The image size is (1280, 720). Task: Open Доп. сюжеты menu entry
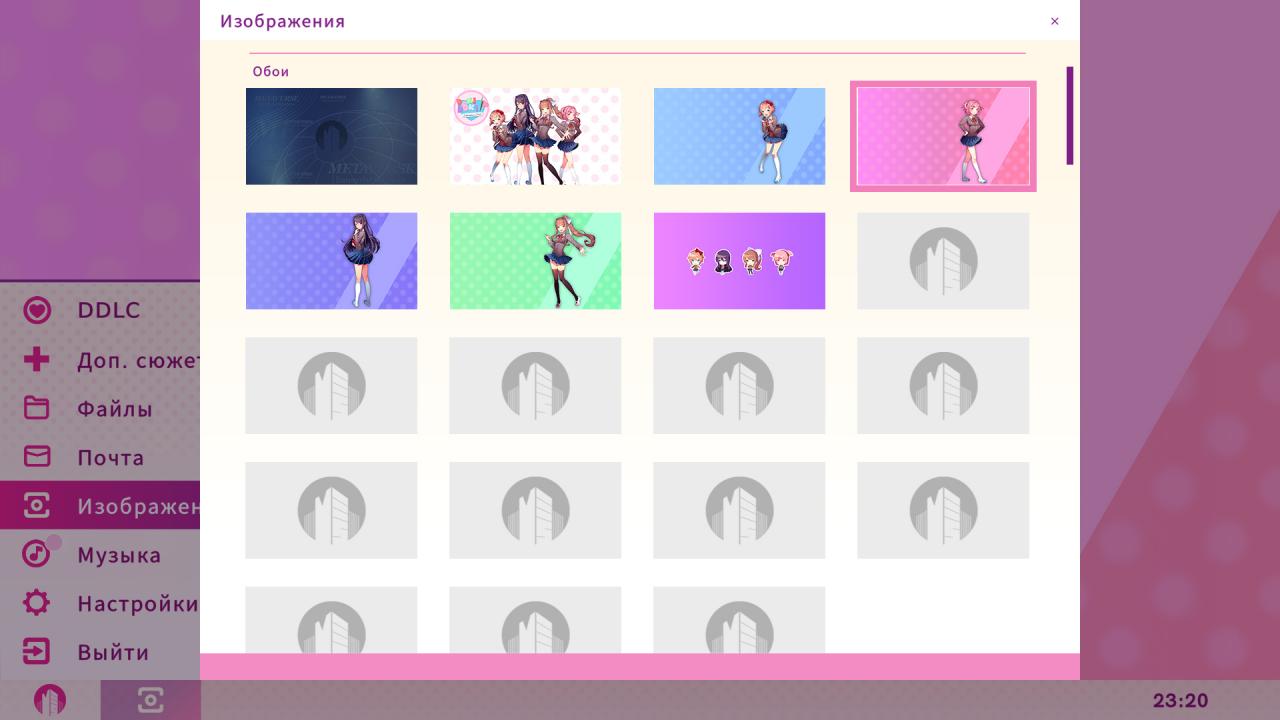100,359
